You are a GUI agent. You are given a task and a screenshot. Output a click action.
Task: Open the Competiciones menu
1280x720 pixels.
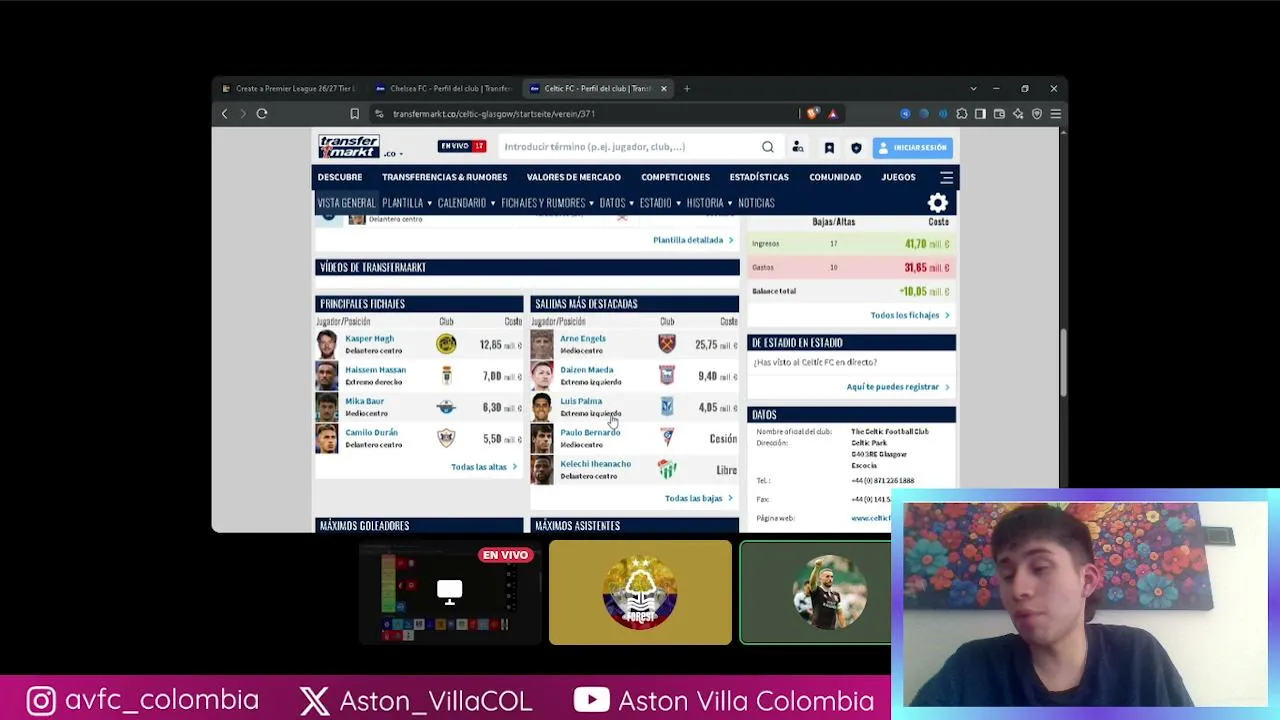click(675, 178)
